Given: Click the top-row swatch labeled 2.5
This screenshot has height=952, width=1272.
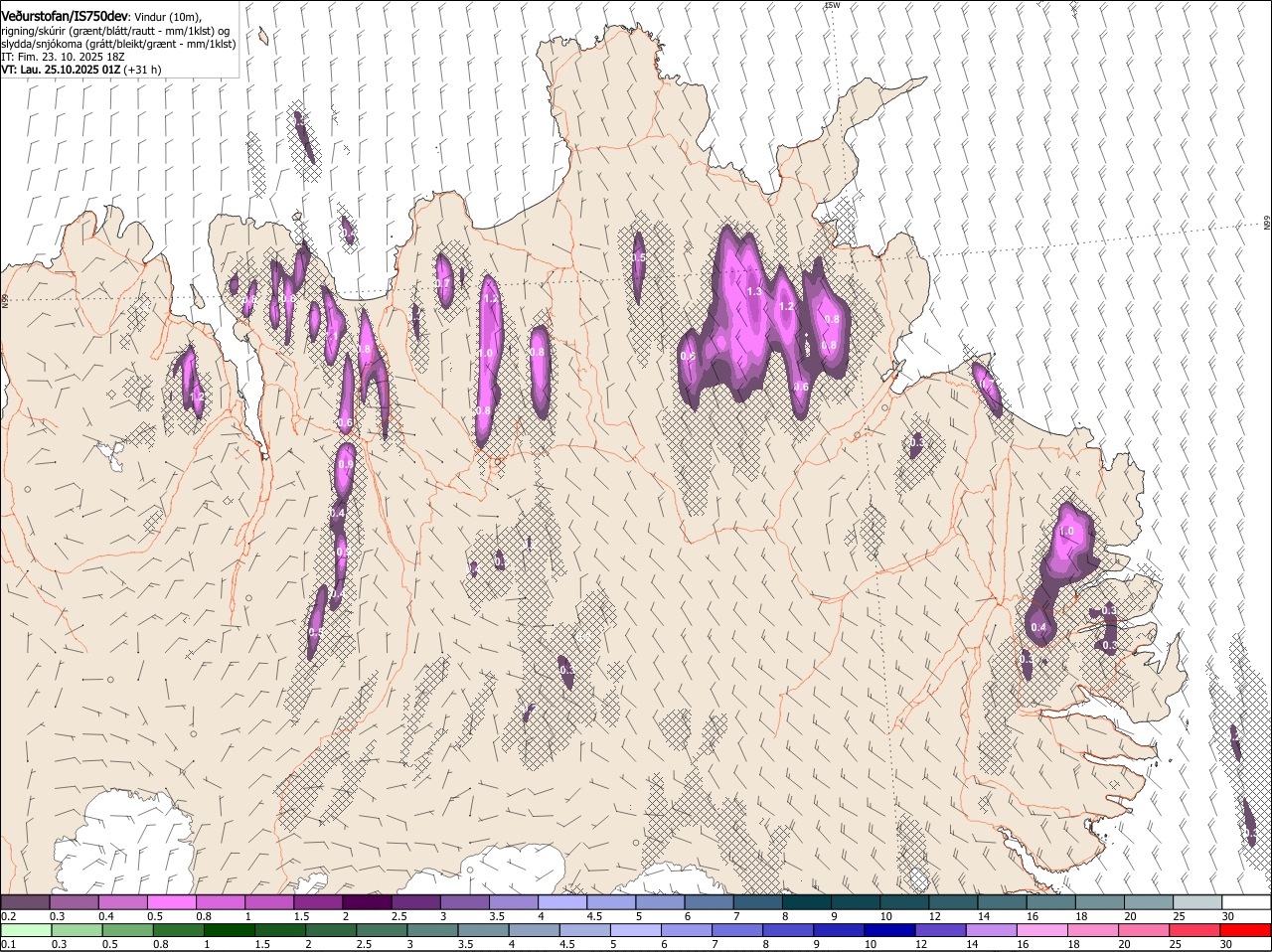Looking at the screenshot, I should (x=415, y=902).
